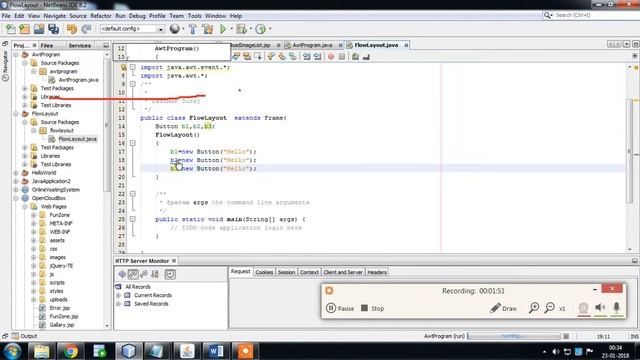Zoom out with recorder magnifier minus
The height and width of the screenshot is (360, 640).
click(x=550, y=308)
